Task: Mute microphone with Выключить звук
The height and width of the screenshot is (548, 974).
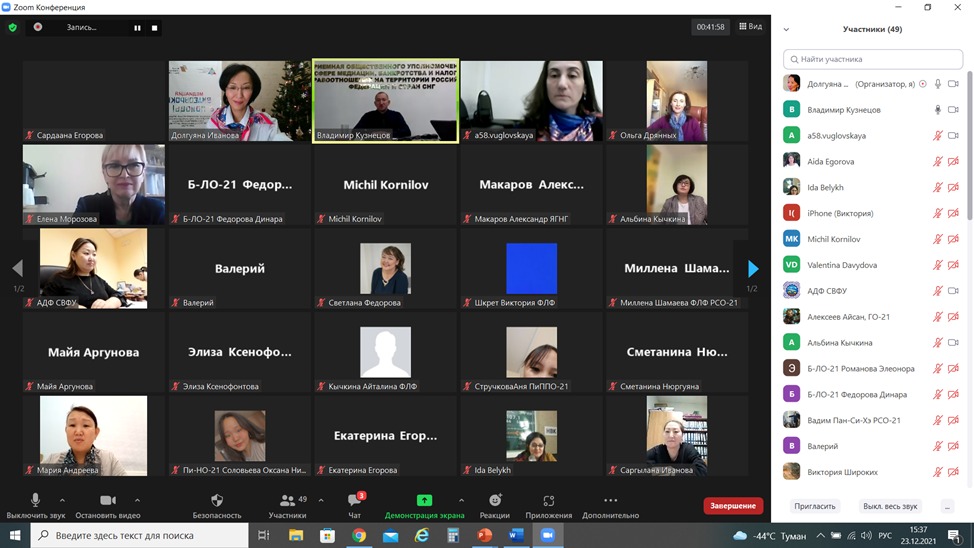Action: tap(35, 506)
